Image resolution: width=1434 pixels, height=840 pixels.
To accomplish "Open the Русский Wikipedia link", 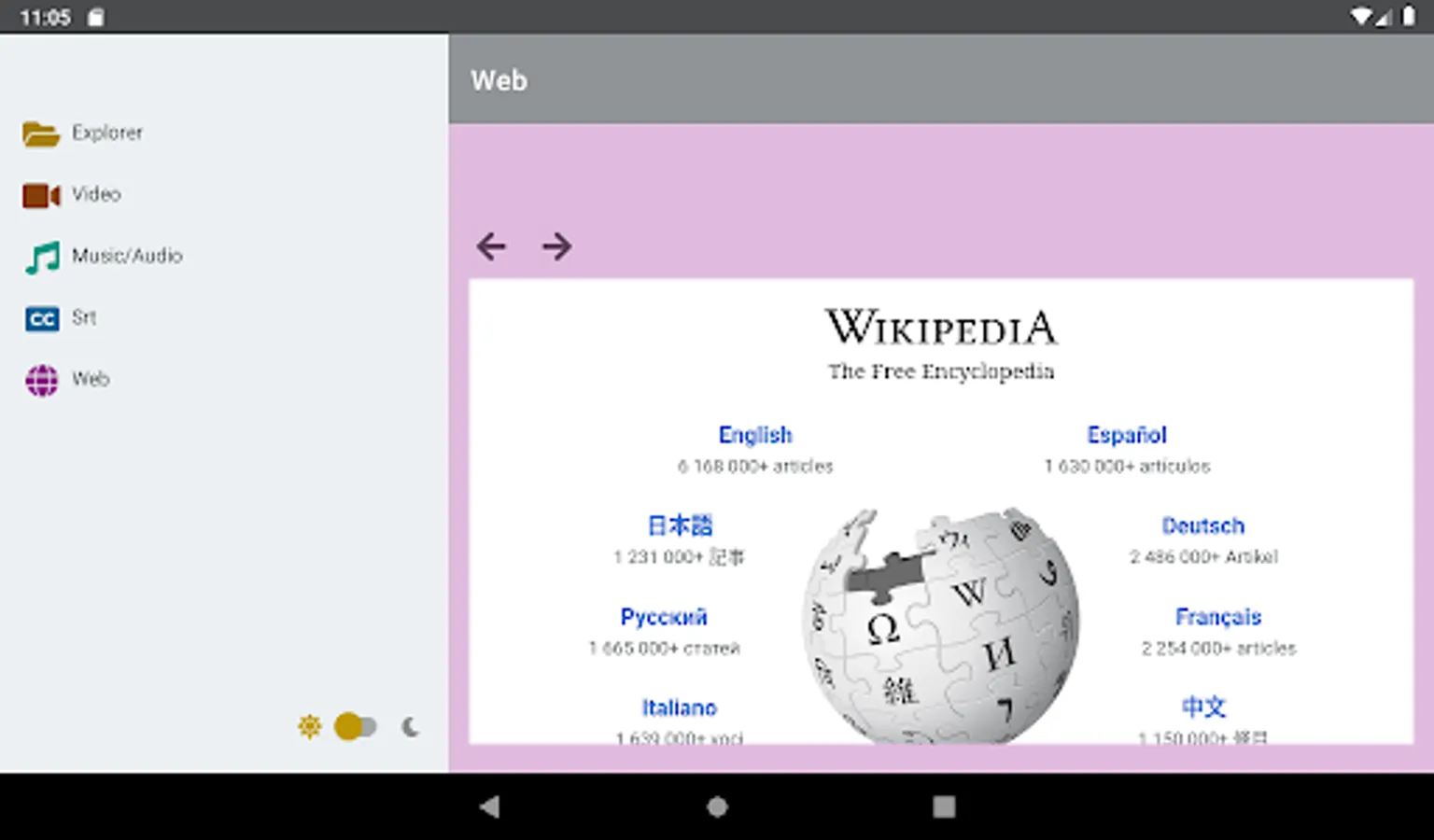I will [x=664, y=617].
